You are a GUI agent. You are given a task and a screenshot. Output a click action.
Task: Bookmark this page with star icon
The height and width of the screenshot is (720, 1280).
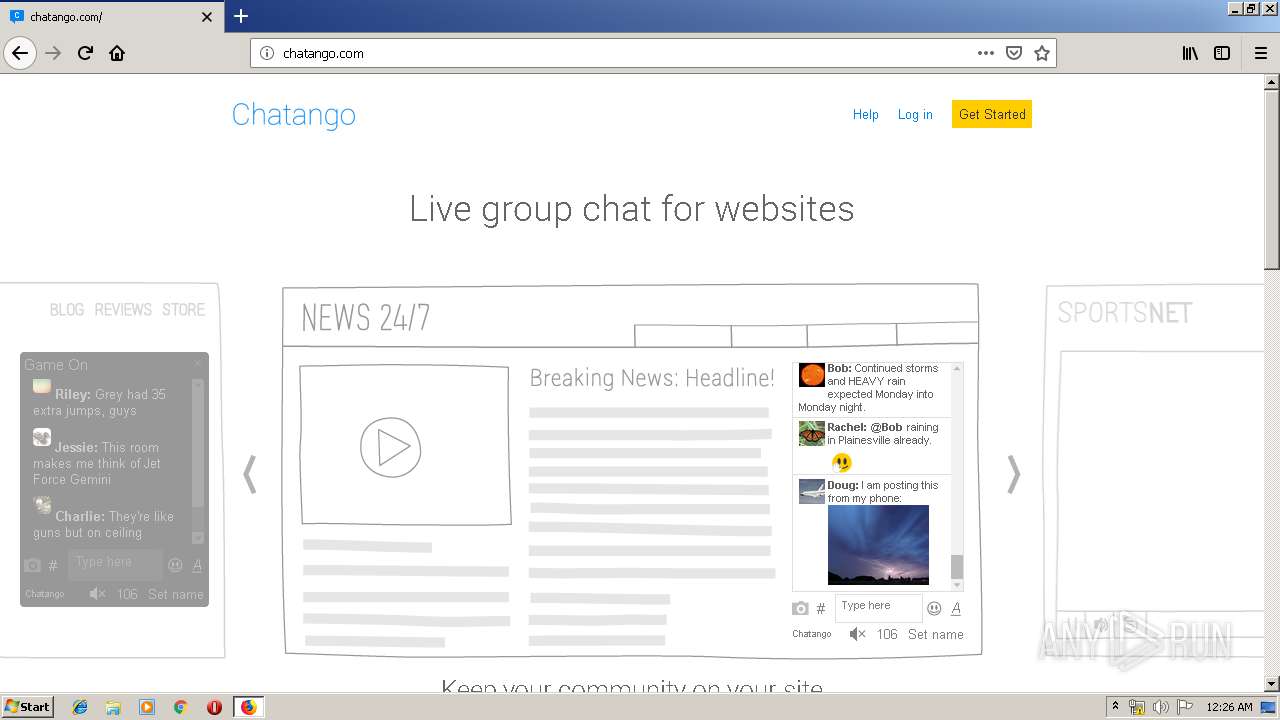pyautogui.click(x=1042, y=53)
